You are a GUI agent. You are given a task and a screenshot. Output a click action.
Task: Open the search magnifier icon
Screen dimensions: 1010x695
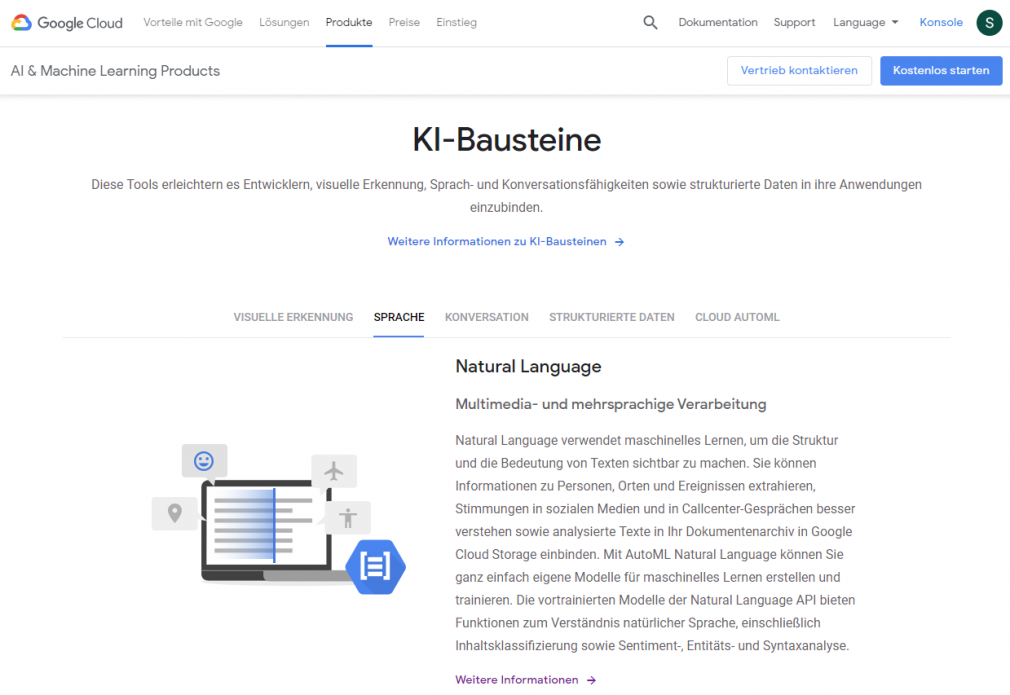650,23
